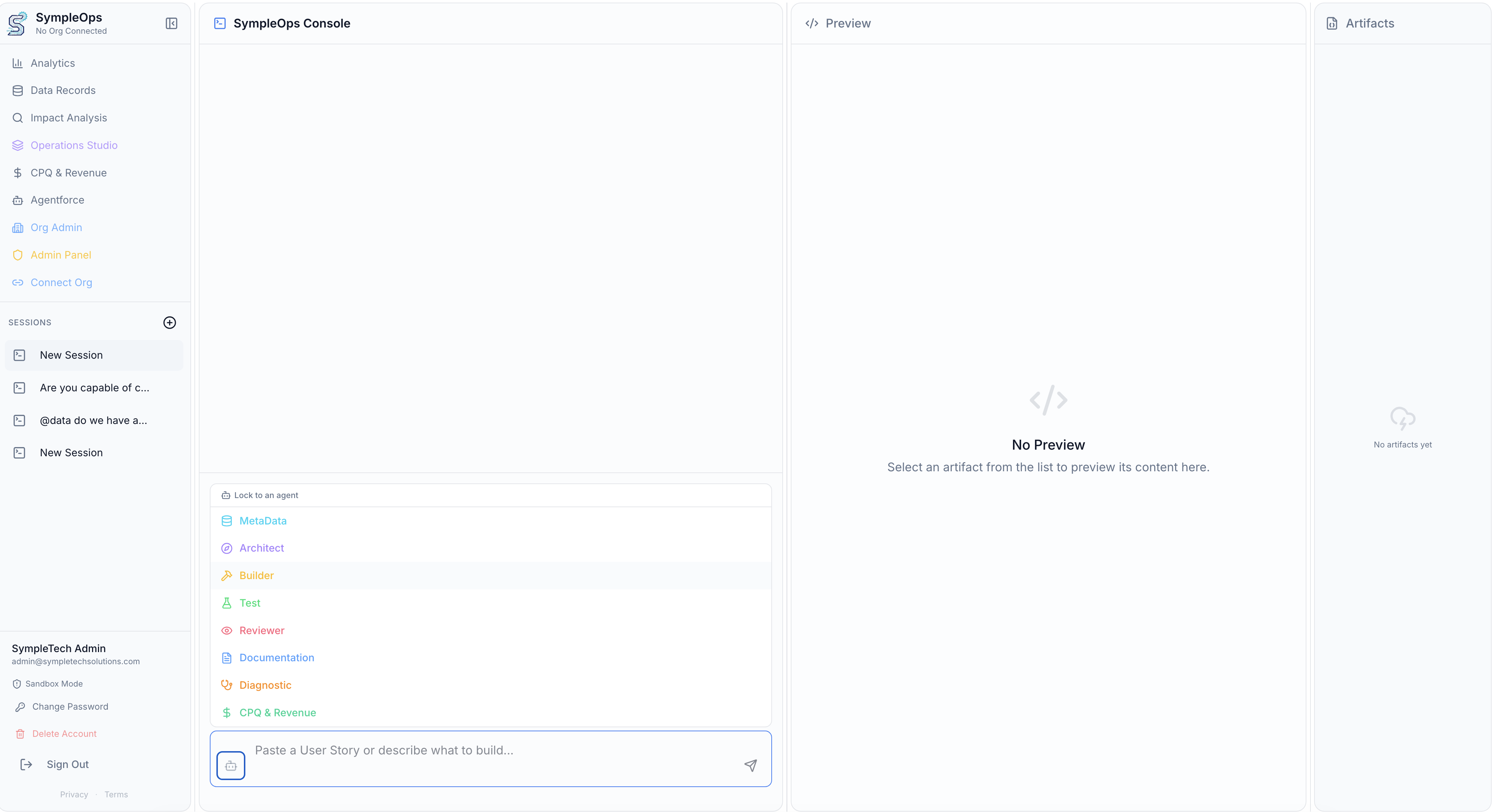Click the Preview panel code icon
Viewport: 1492px width, 812px height.
(812, 23)
